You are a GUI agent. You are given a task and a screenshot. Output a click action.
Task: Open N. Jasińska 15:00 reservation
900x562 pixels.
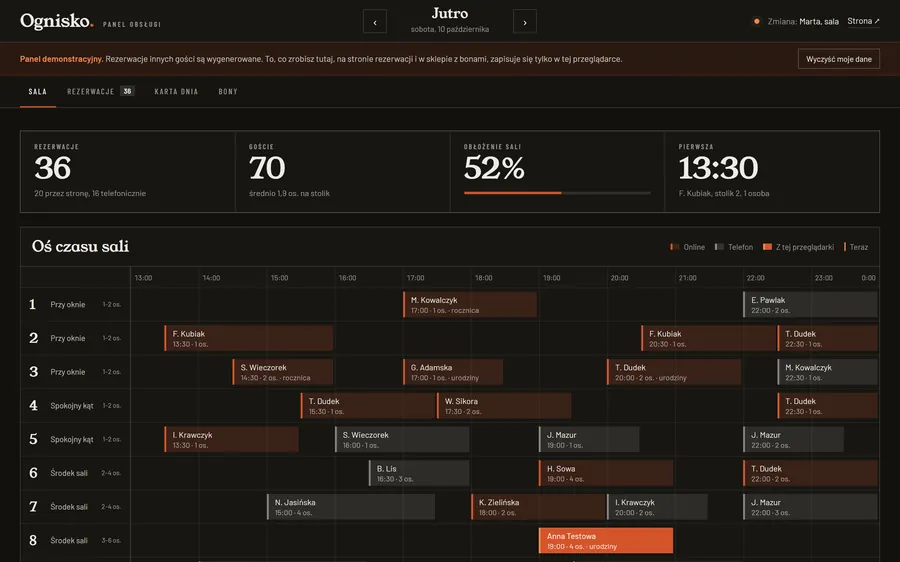(x=351, y=507)
